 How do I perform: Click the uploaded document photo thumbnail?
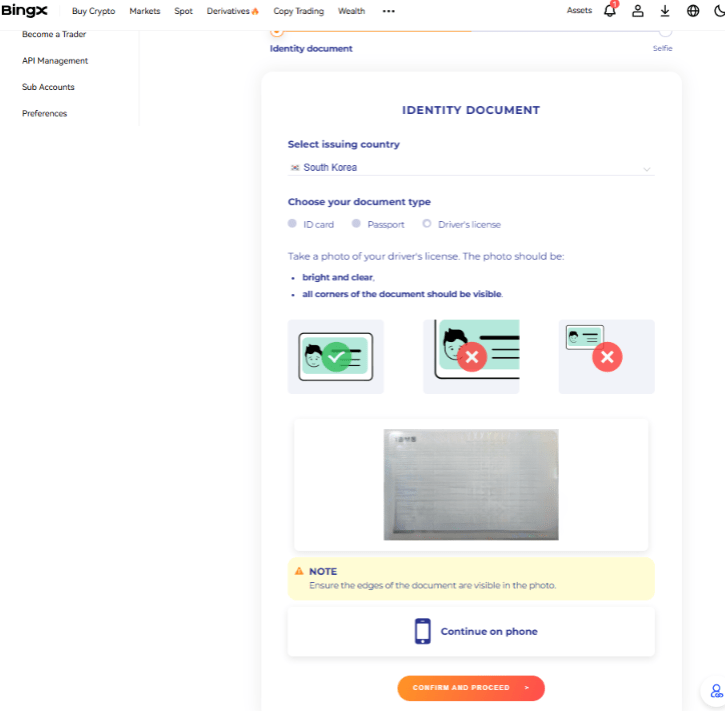[471, 484]
